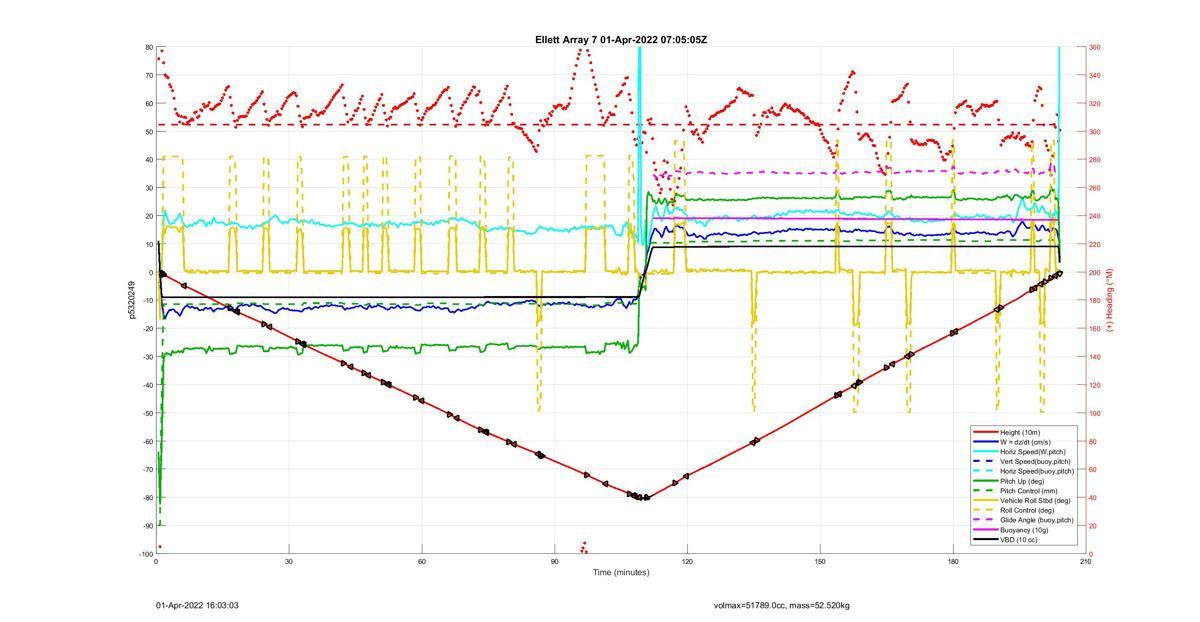Click the "(+) Heading (°M)" right axis label

tap(1109, 300)
